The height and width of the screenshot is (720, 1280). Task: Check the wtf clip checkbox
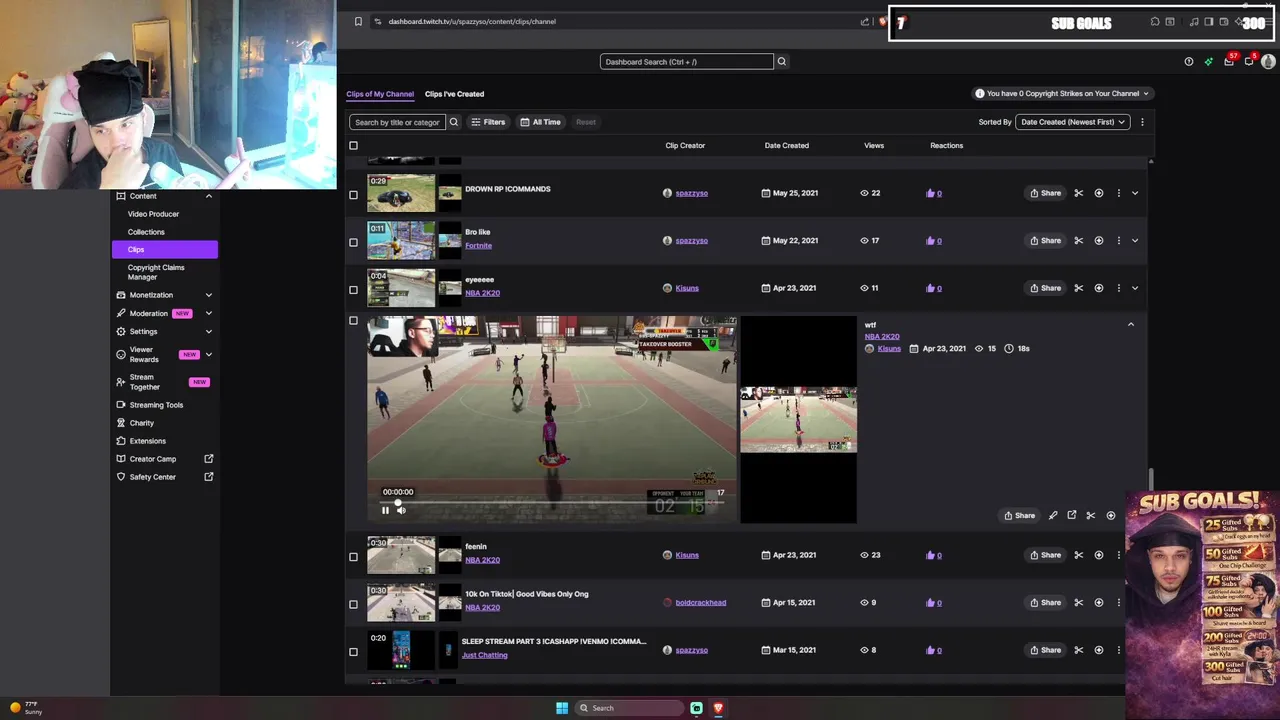pyautogui.click(x=353, y=321)
